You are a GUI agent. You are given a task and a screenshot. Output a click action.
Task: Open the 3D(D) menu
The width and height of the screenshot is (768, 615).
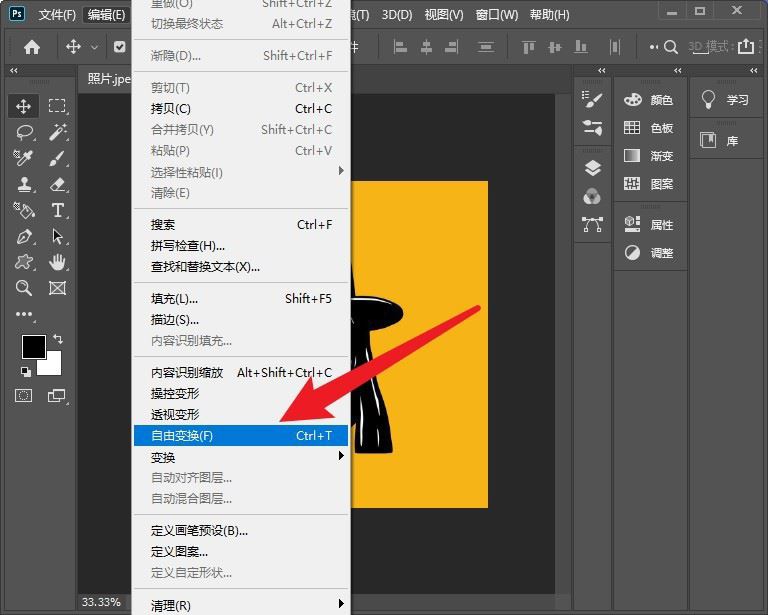[x=397, y=15]
